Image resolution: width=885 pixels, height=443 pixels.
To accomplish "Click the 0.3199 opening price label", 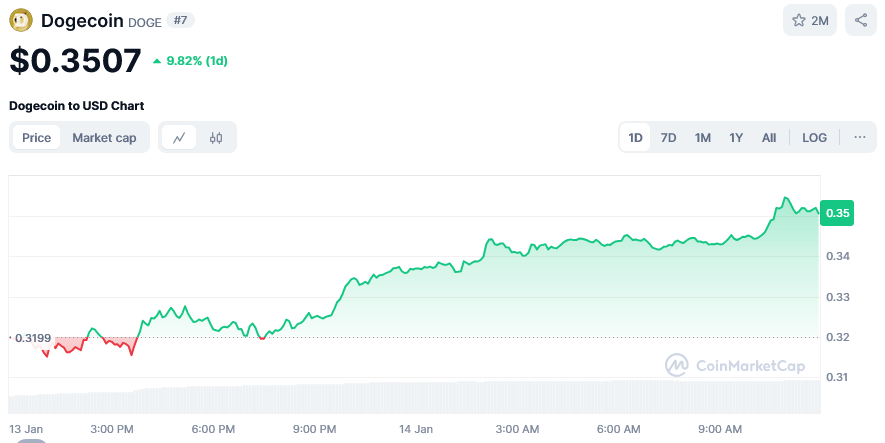I will pos(33,338).
